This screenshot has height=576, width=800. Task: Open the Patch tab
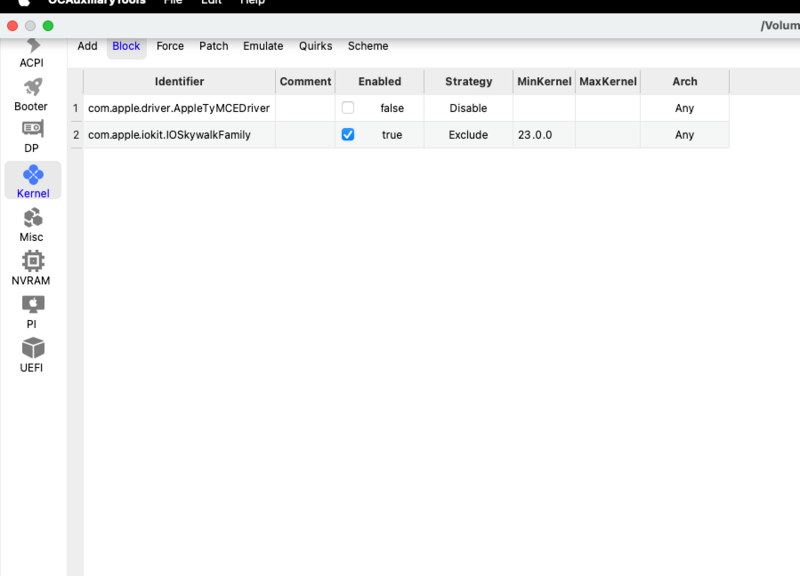214,46
